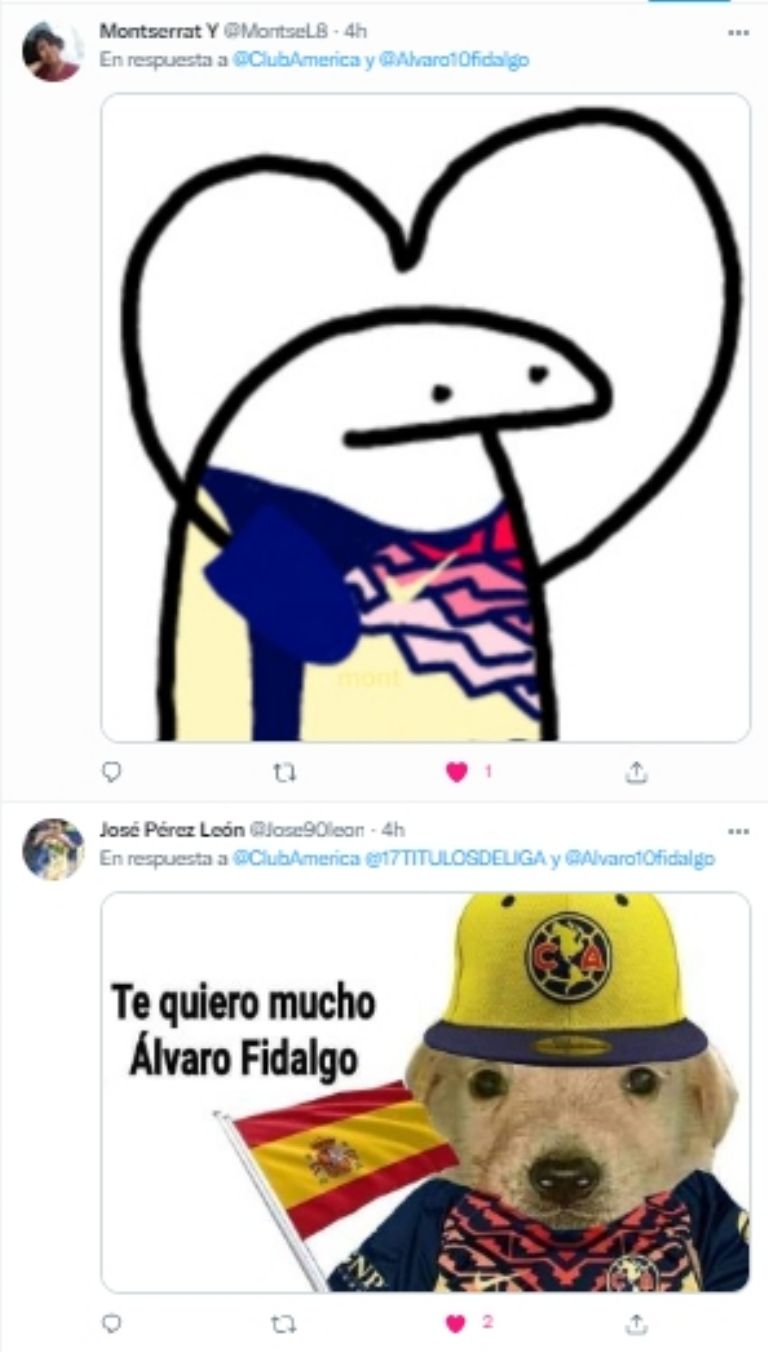Open the heart-shaped Flork meme image
The height and width of the screenshot is (1352, 768).
[x=425, y=417]
